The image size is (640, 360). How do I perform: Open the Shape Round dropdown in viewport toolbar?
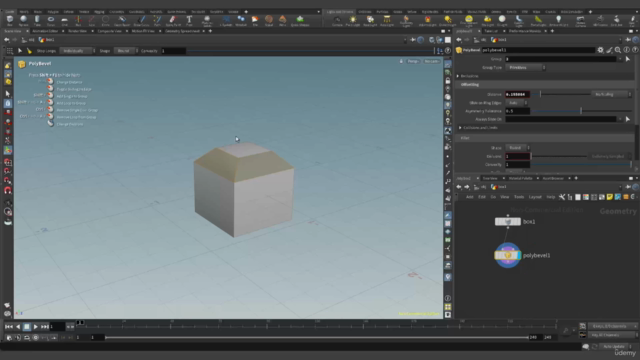tap(126, 51)
